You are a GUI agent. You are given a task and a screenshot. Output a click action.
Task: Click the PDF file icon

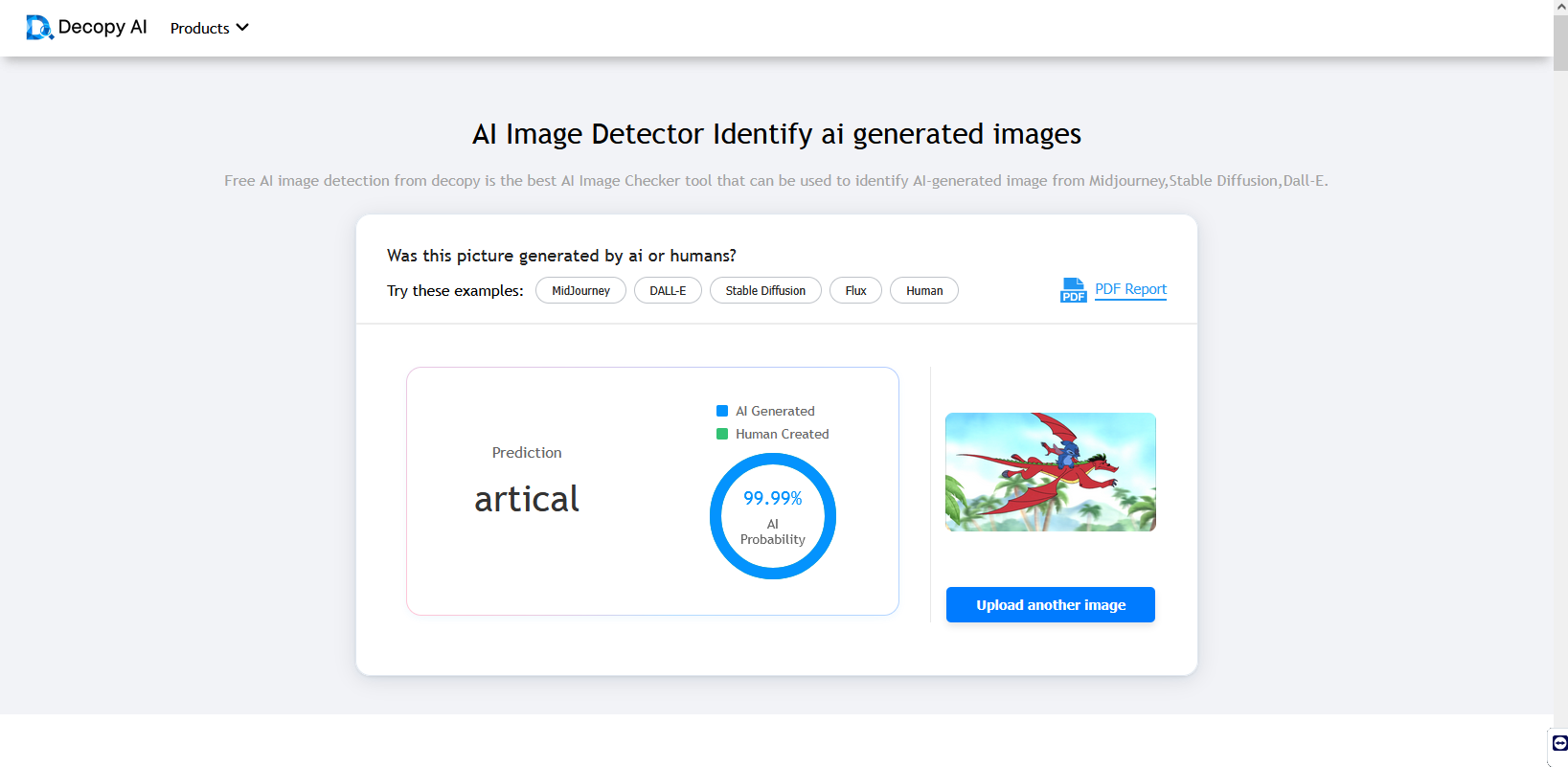click(x=1073, y=290)
